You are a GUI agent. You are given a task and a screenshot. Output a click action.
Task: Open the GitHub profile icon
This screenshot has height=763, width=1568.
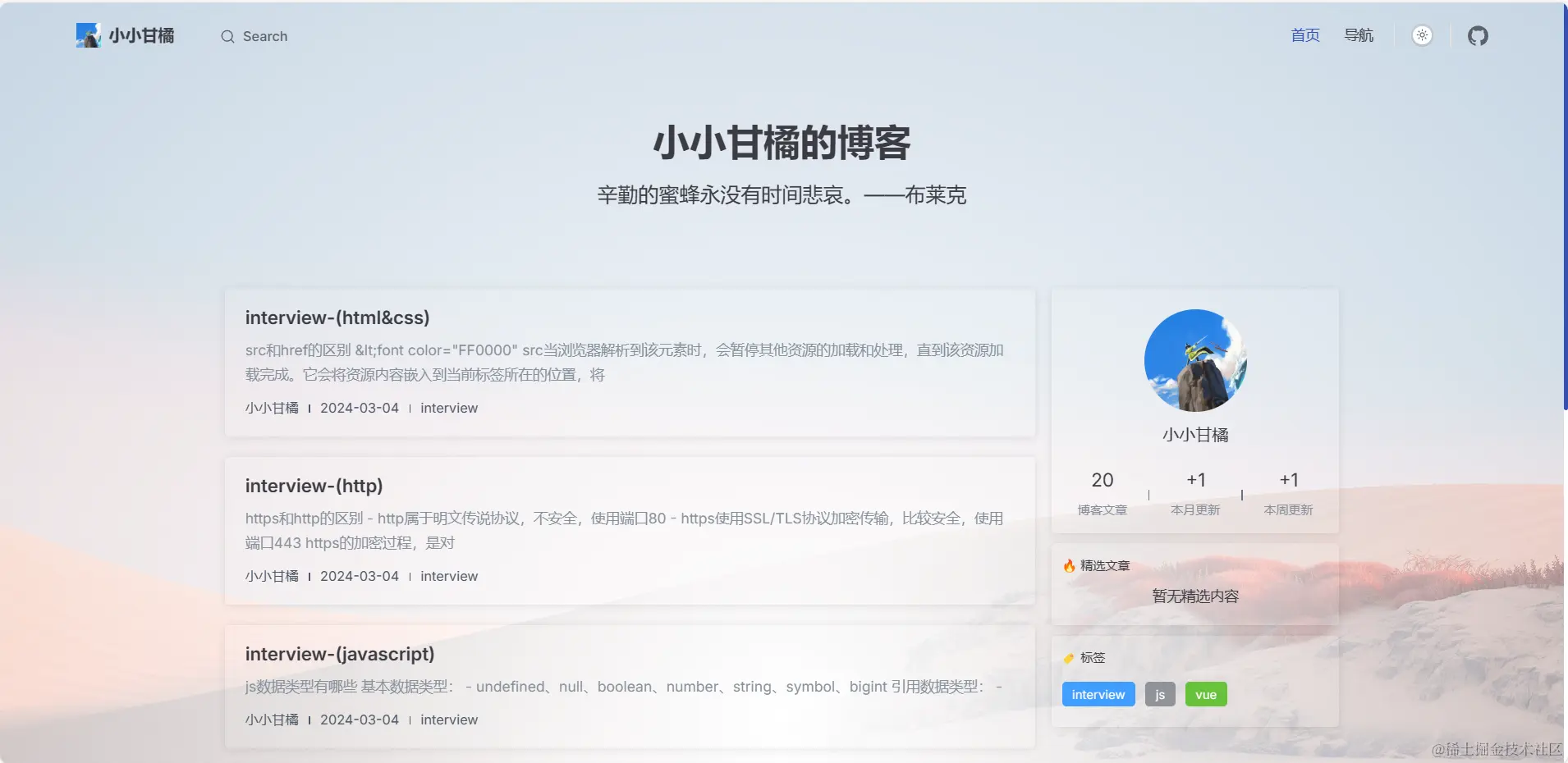pyautogui.click(x=1476, y=35)
